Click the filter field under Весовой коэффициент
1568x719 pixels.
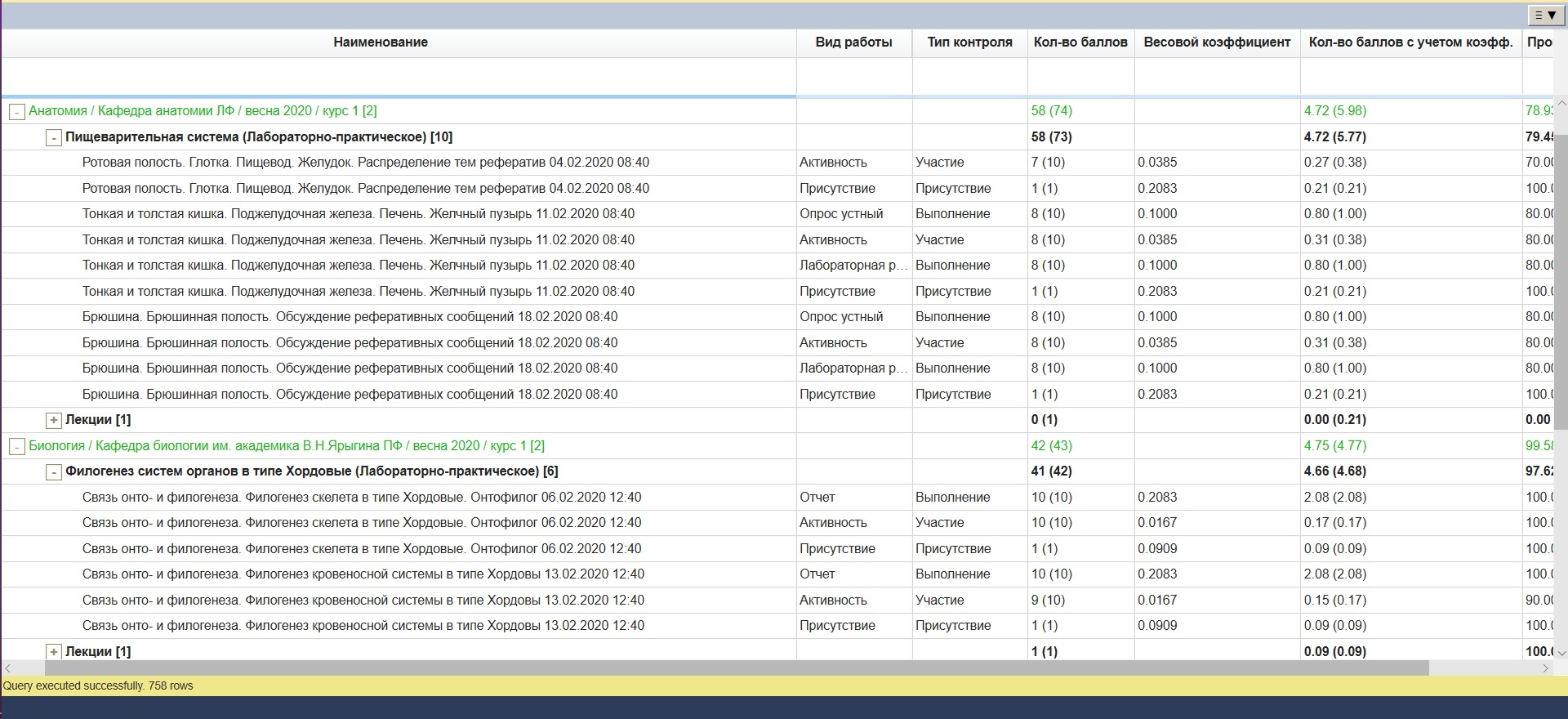(1217, 77)
